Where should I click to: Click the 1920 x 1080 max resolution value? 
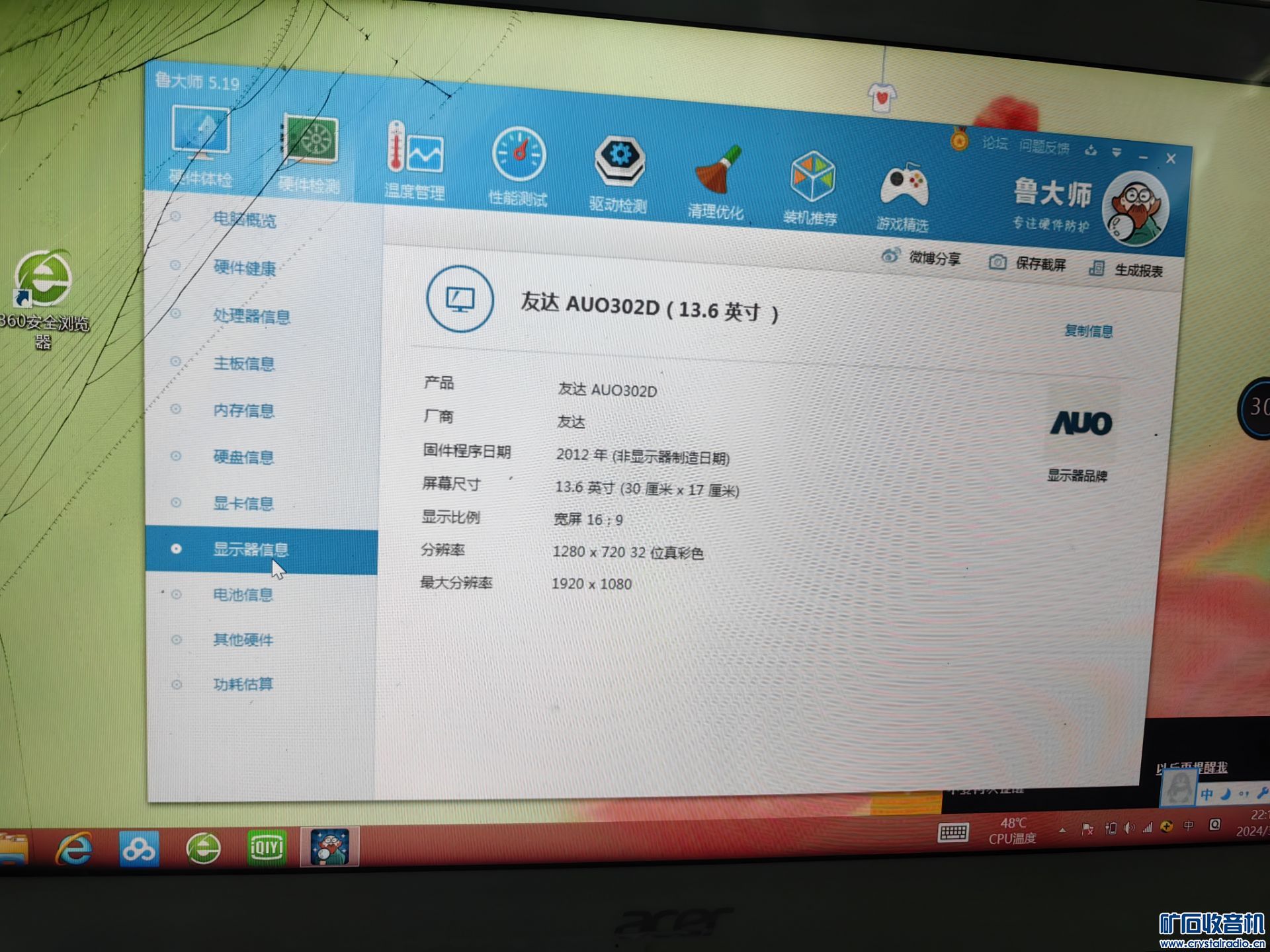(x=591, y=584)
